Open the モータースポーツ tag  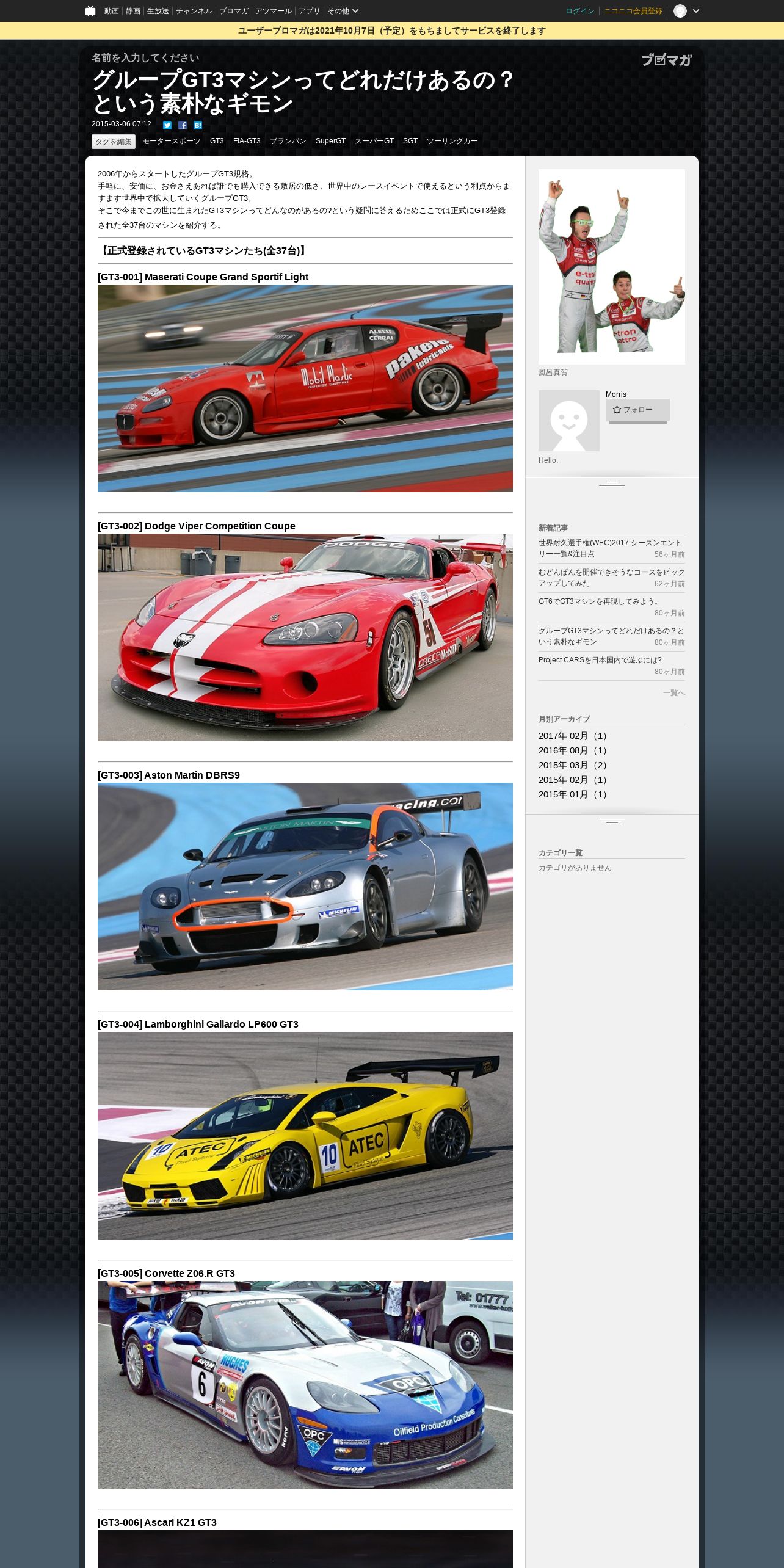coord(172,141)
